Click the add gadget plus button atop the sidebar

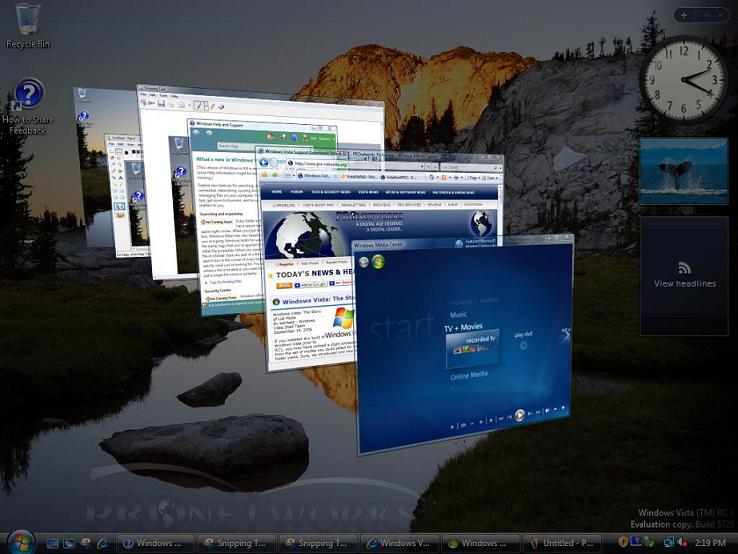point(683,15)
